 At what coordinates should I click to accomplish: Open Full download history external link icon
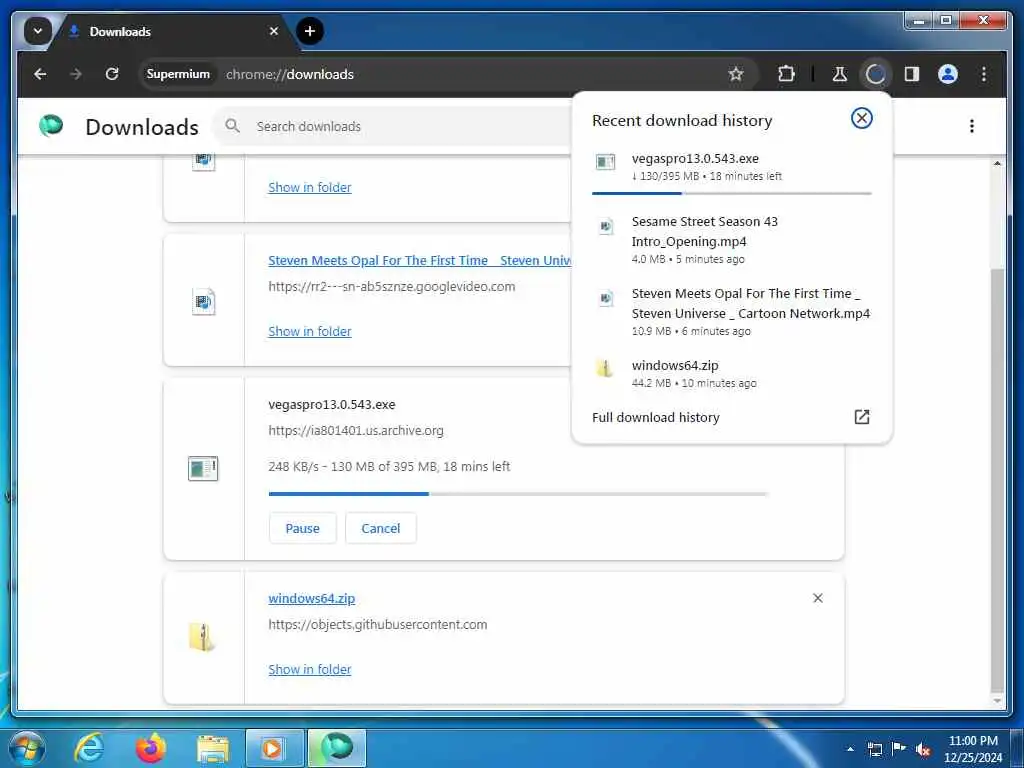point(861,417)
